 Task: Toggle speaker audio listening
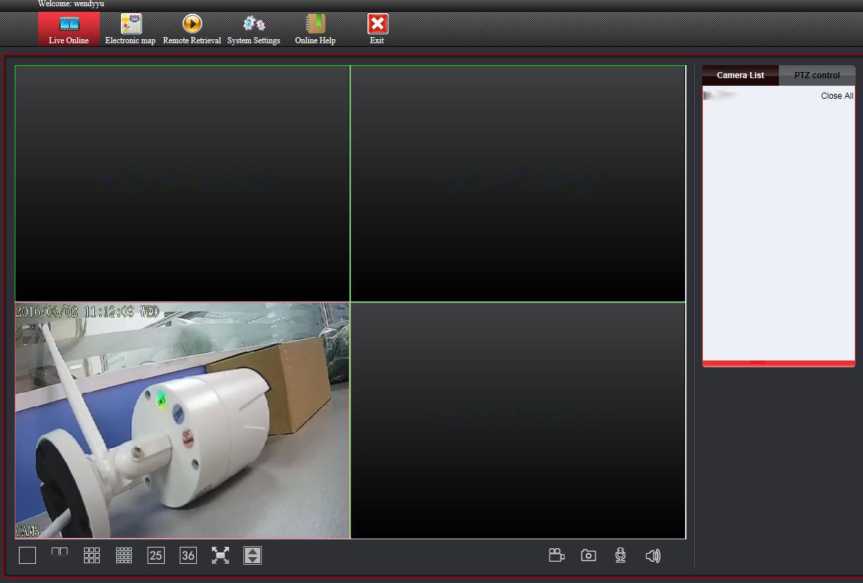[653, 556]
